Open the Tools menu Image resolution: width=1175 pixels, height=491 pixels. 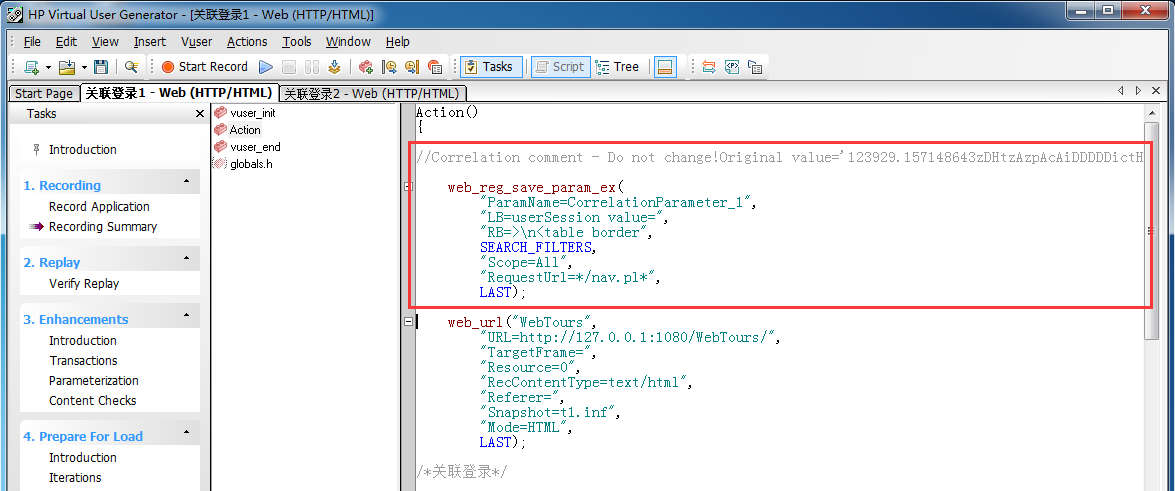coord(297,42)
